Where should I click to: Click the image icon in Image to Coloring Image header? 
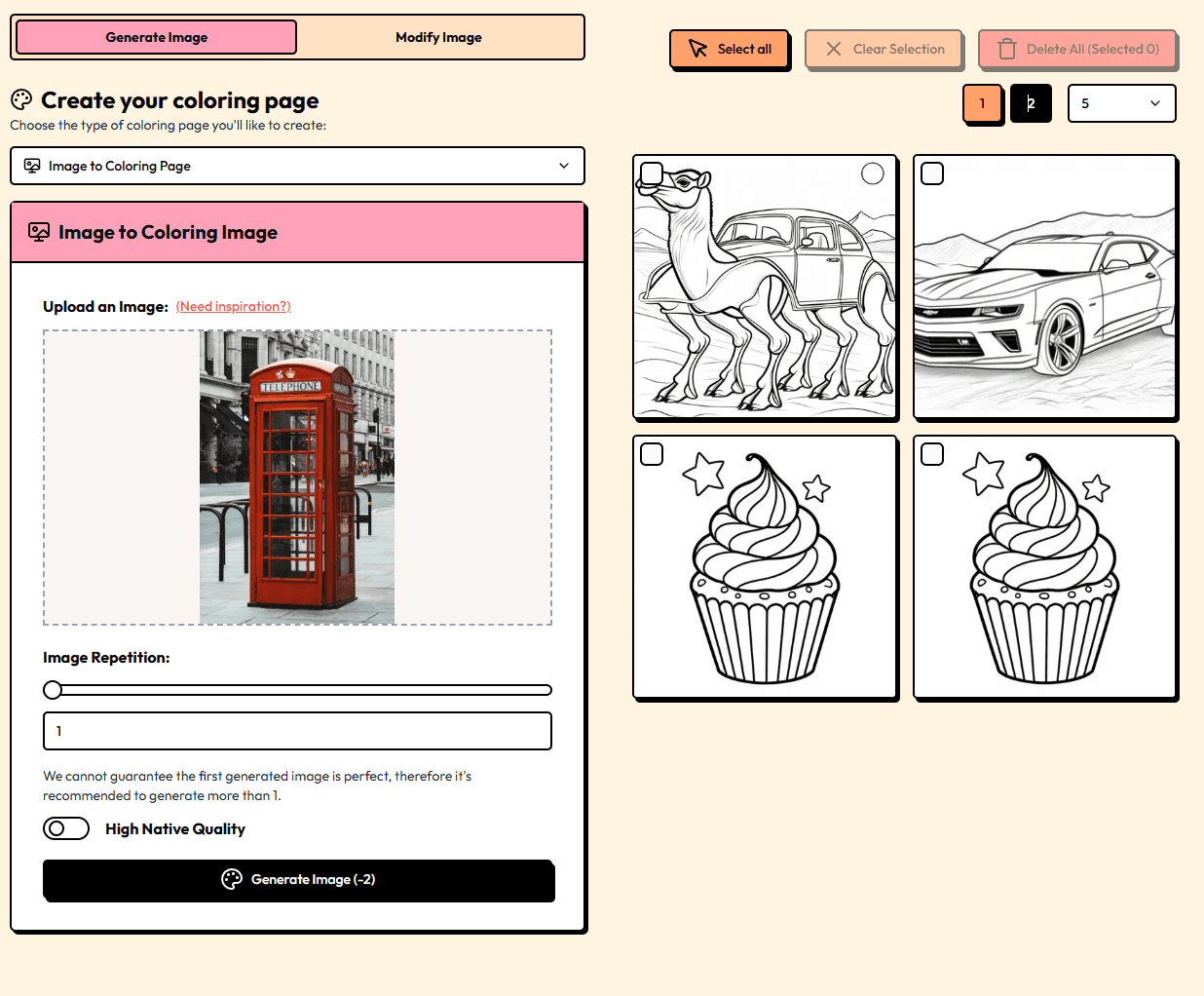39,232
